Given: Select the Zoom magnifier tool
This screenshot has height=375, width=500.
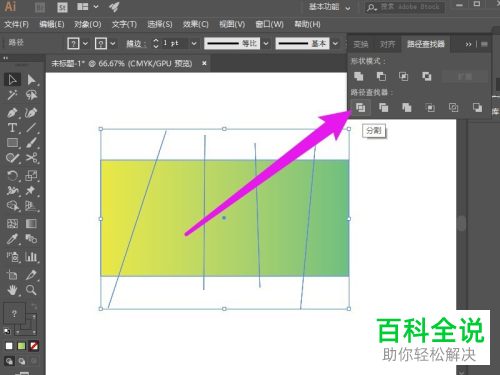Looking at the screenshot, I should [x=31, y=290].
